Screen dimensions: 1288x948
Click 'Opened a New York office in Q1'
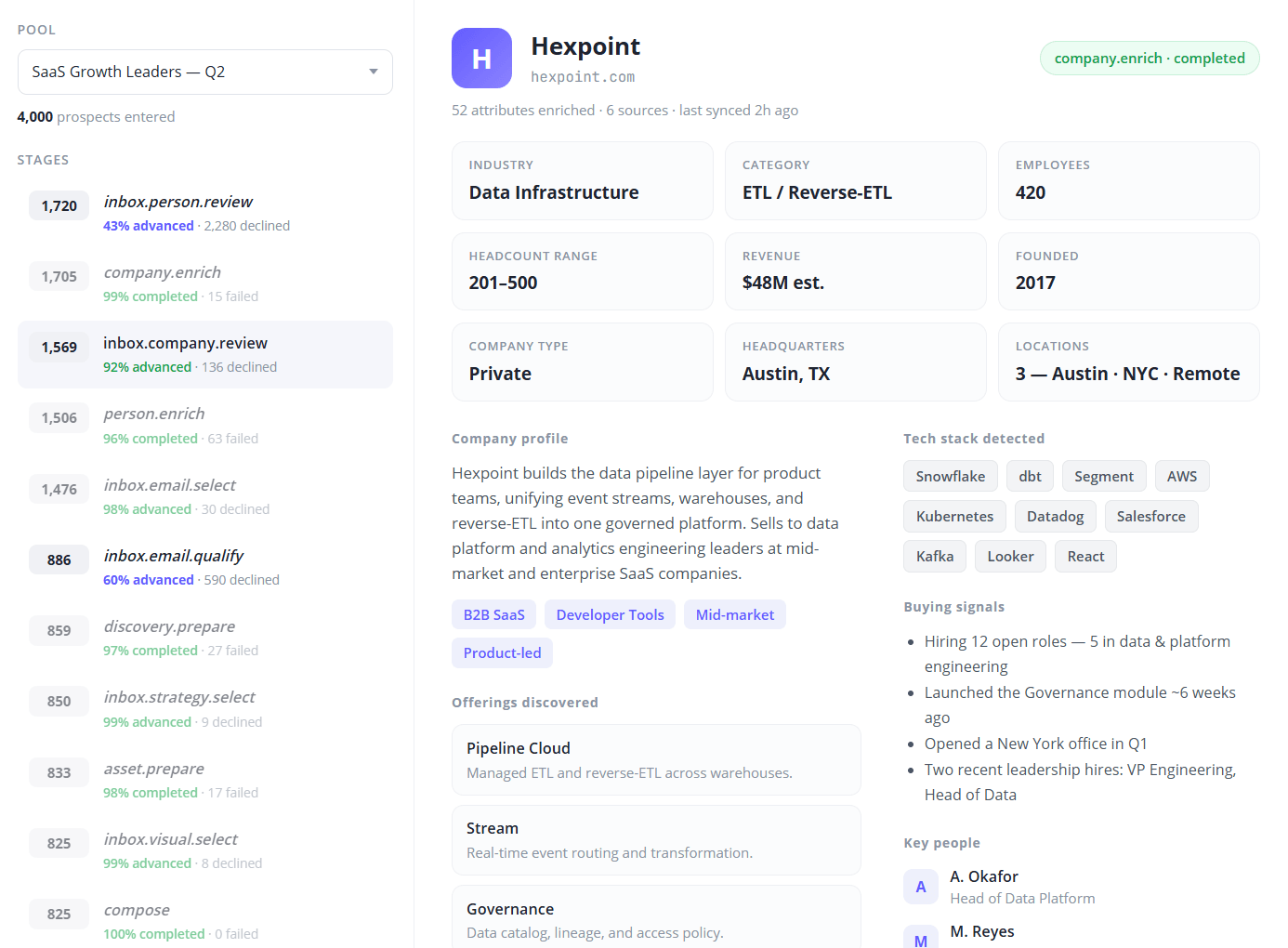(x=1035, y=744)
